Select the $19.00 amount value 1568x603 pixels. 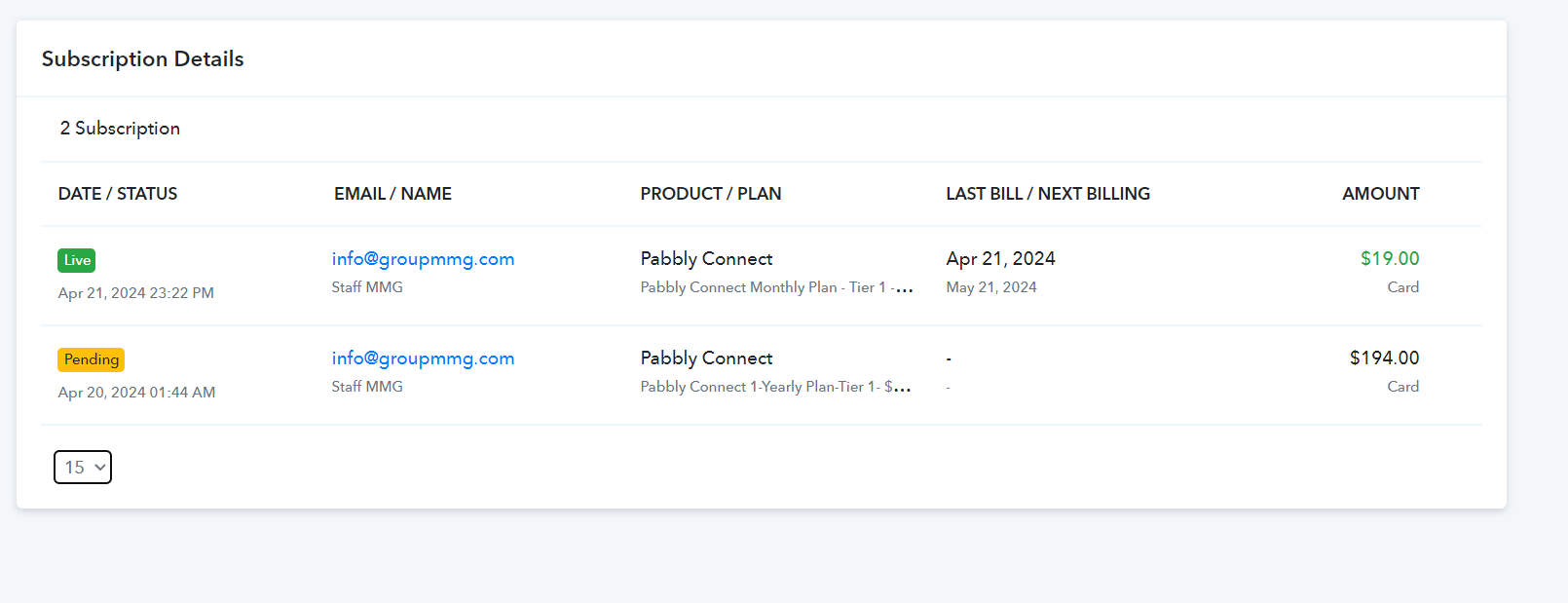pos(1390,258)
